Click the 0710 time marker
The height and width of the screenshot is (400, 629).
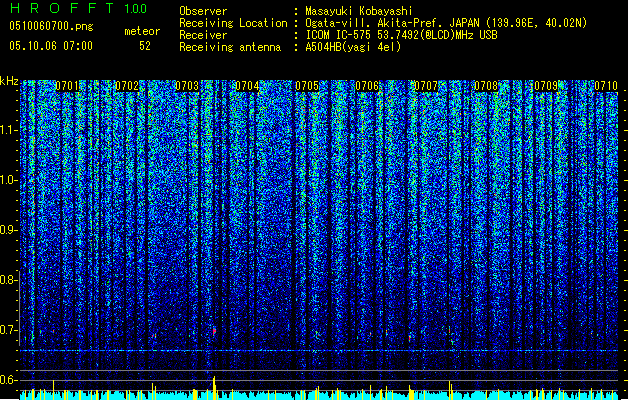click(x=606, y=86)
